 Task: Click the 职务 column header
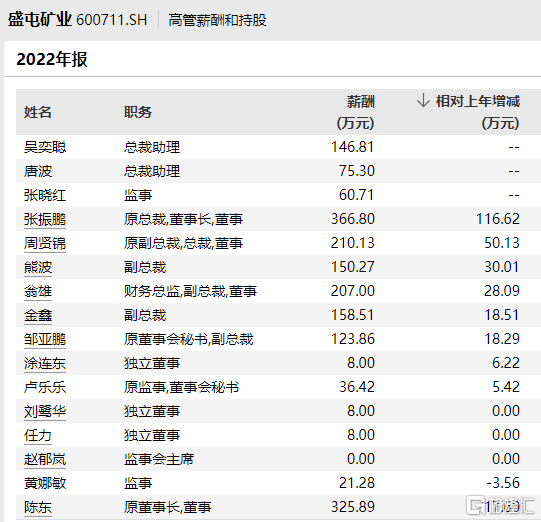click(x=138, y=112)
